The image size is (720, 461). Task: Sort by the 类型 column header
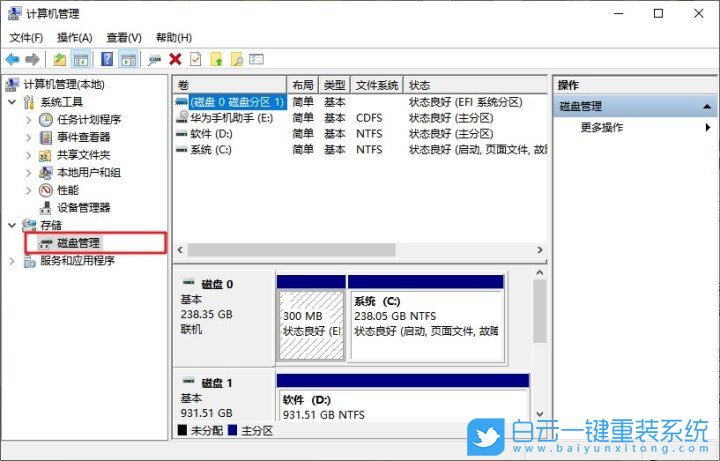tap(334, 85)
